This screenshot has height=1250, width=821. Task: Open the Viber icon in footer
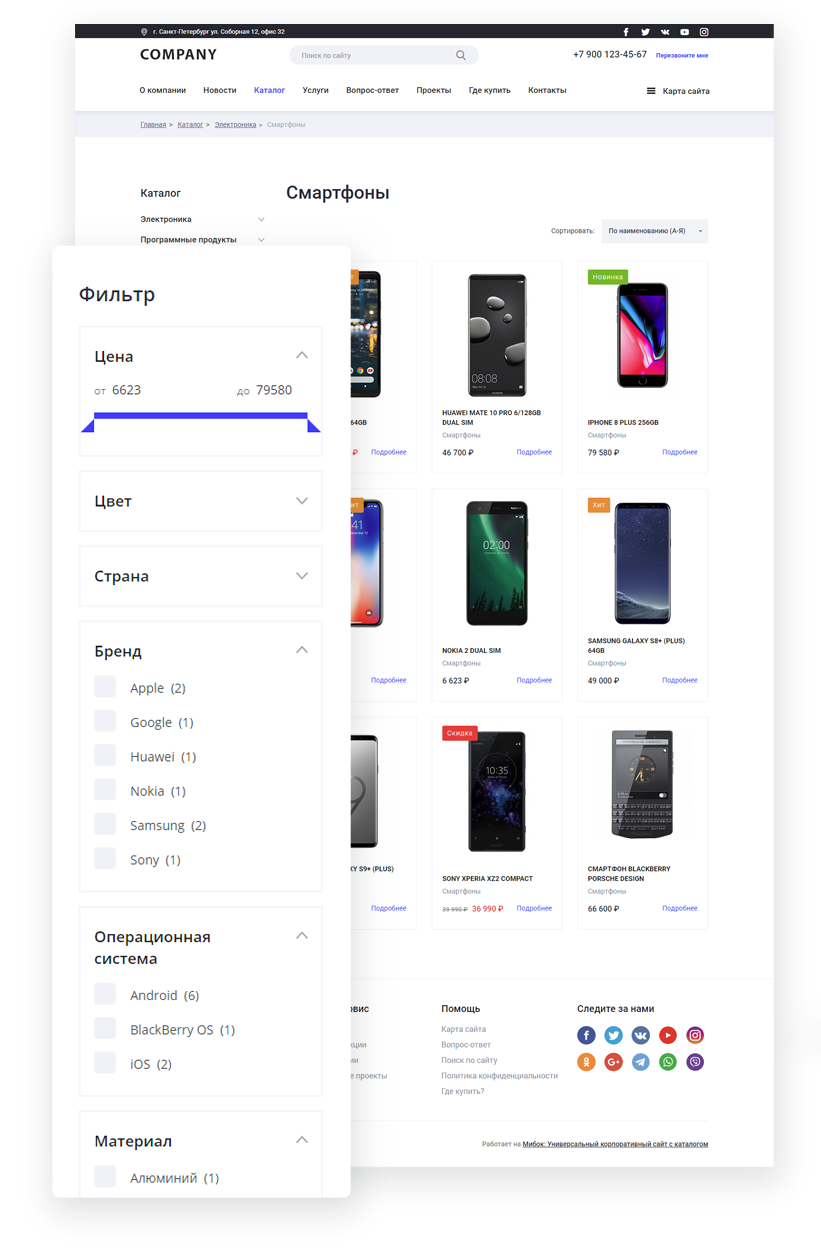[x=695, y=1062]
